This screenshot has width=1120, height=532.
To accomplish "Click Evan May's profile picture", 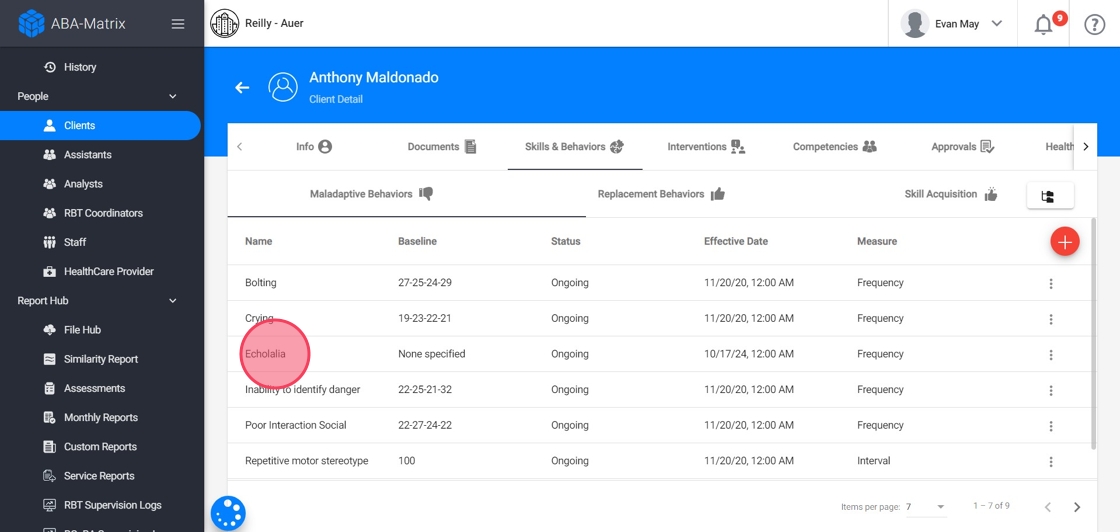I will click(x=914, y=24).
